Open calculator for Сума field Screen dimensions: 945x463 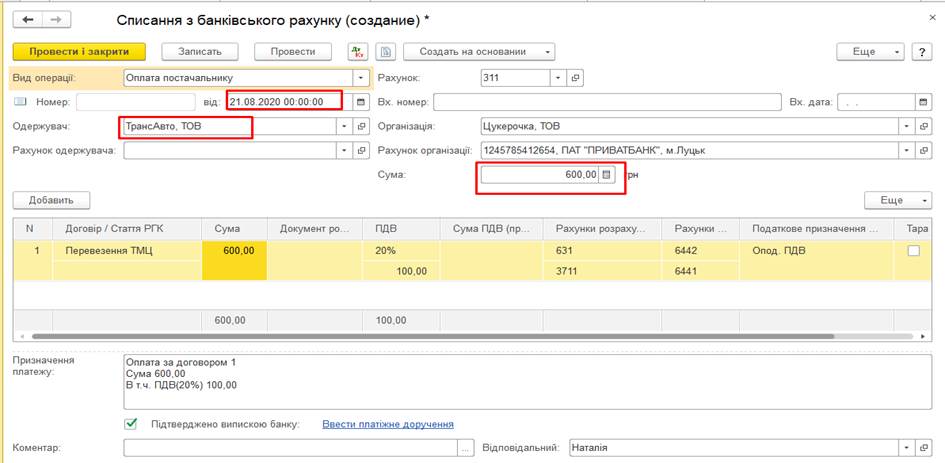(606, 174)
